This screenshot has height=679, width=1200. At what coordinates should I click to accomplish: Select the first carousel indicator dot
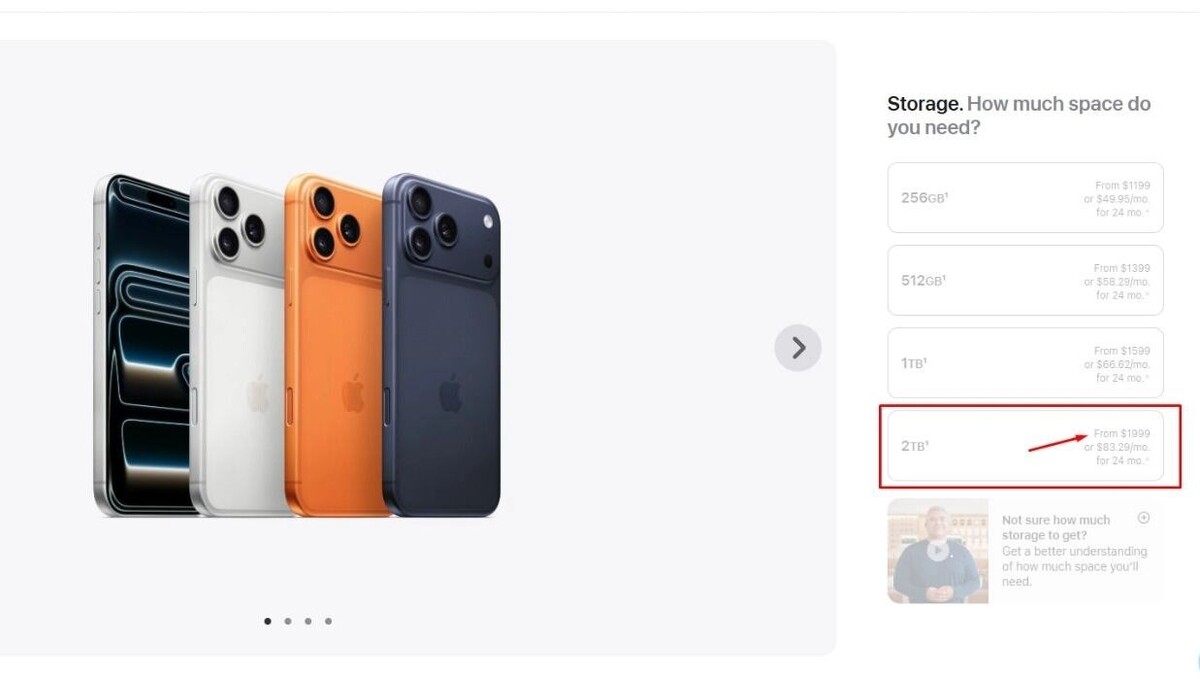pos(267,621)
